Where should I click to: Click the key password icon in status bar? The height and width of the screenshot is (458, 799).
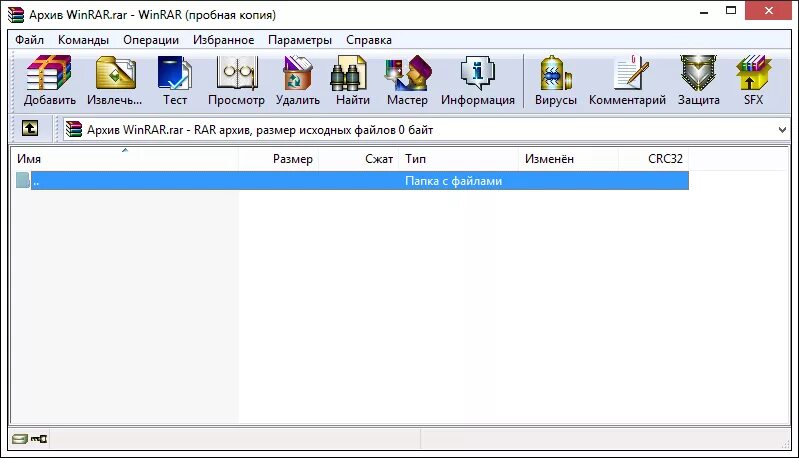(39, 438)
